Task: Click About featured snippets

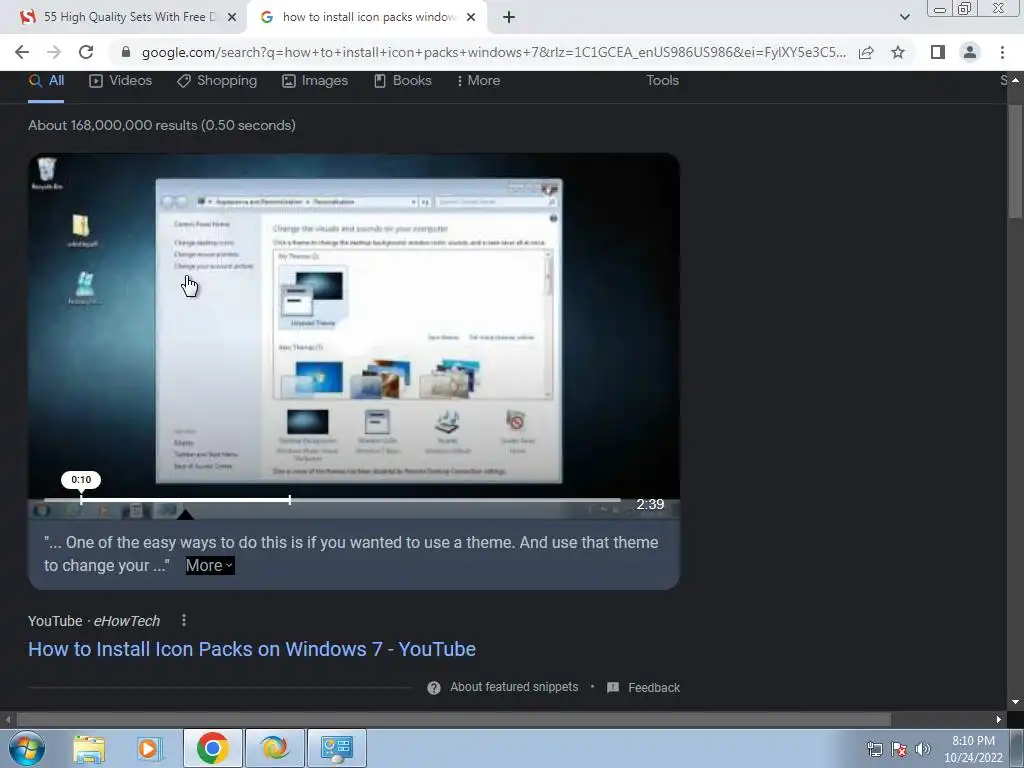Action: click(514, 687)
